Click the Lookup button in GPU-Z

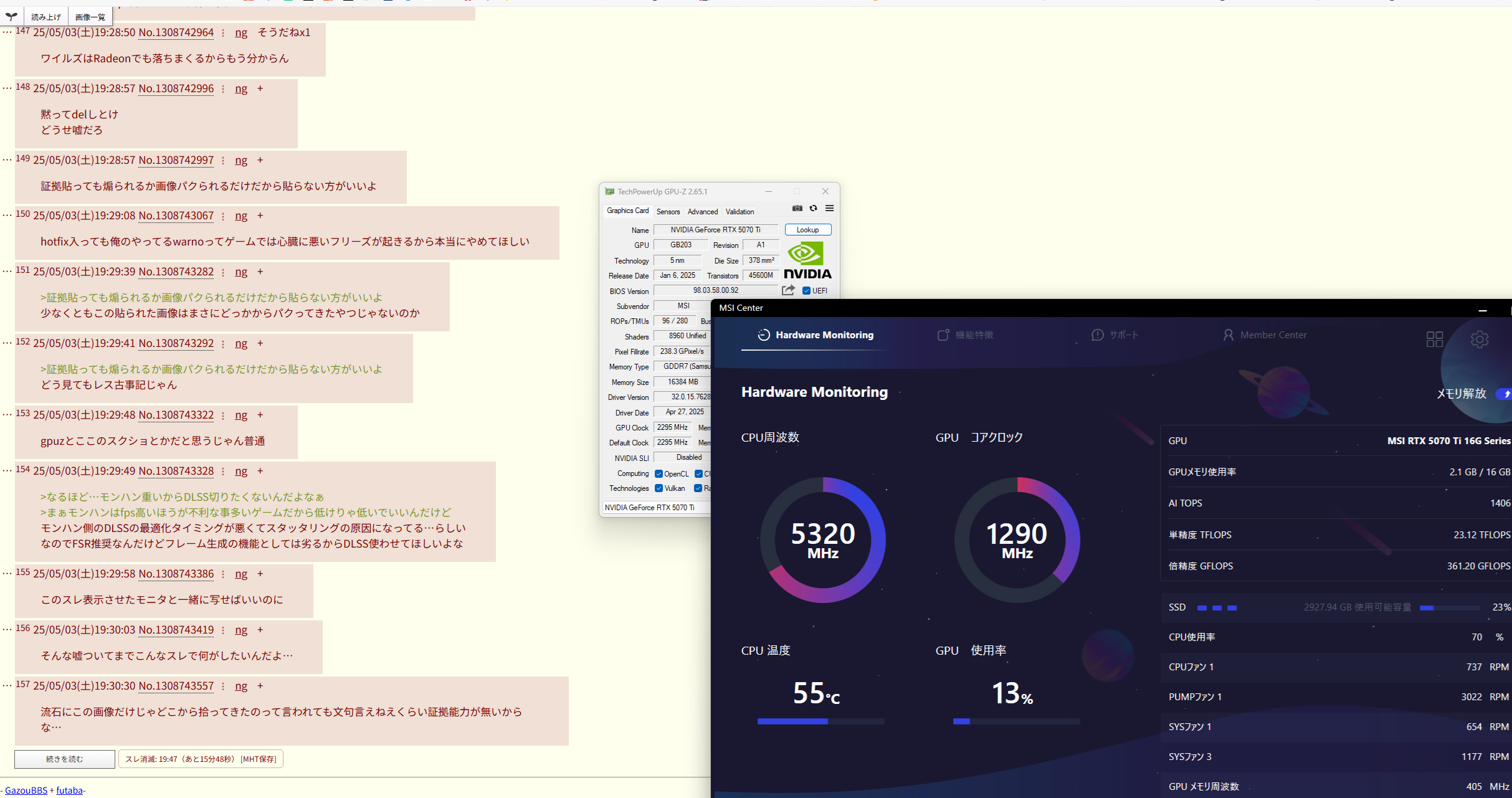coord(808,230)
